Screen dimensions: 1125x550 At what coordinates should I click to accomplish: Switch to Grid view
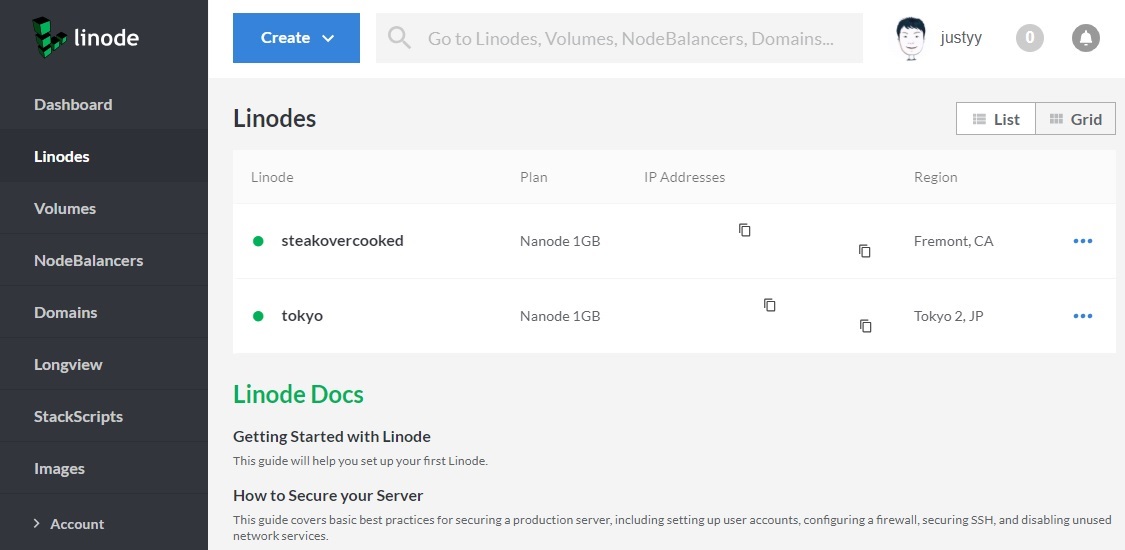click(1075, 119)
